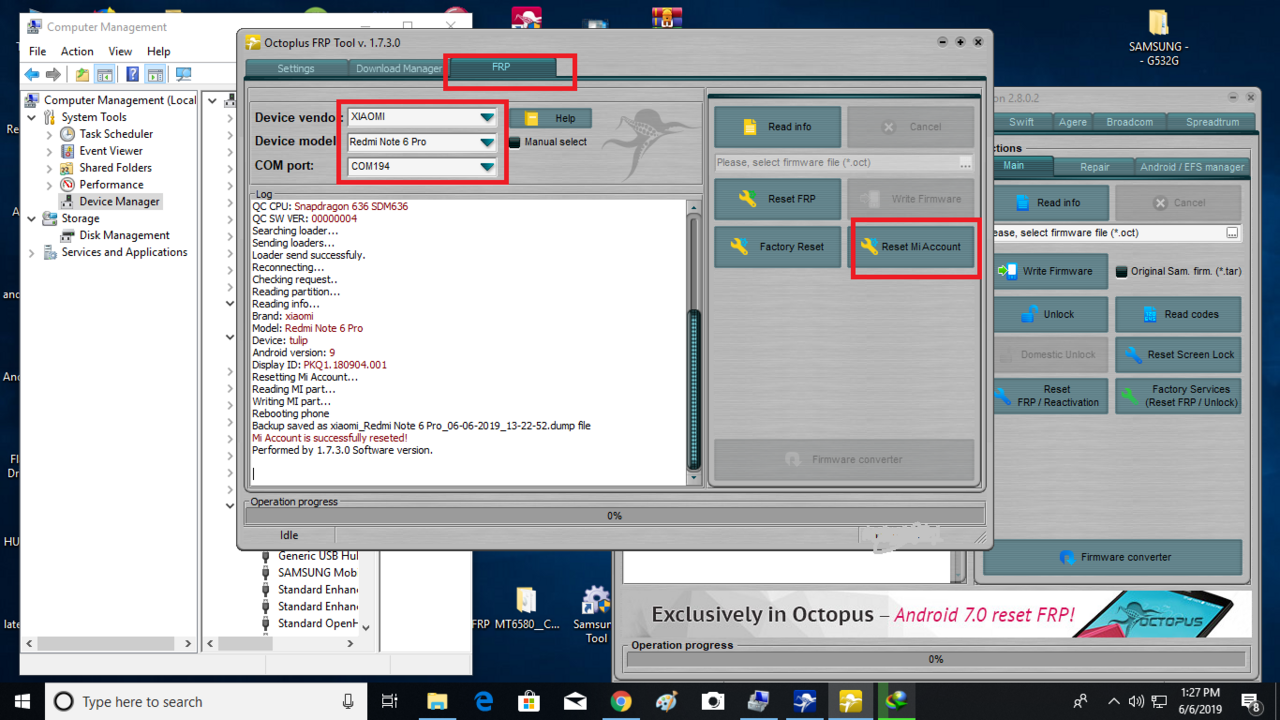Screen dimensions: 1280x720
Task: Expand Task Scheduler tree node
Action: click(x=49, y=134)
